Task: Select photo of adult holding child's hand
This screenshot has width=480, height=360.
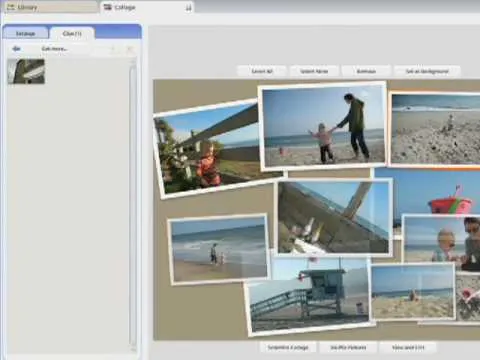Action: (x=323, y=126)
